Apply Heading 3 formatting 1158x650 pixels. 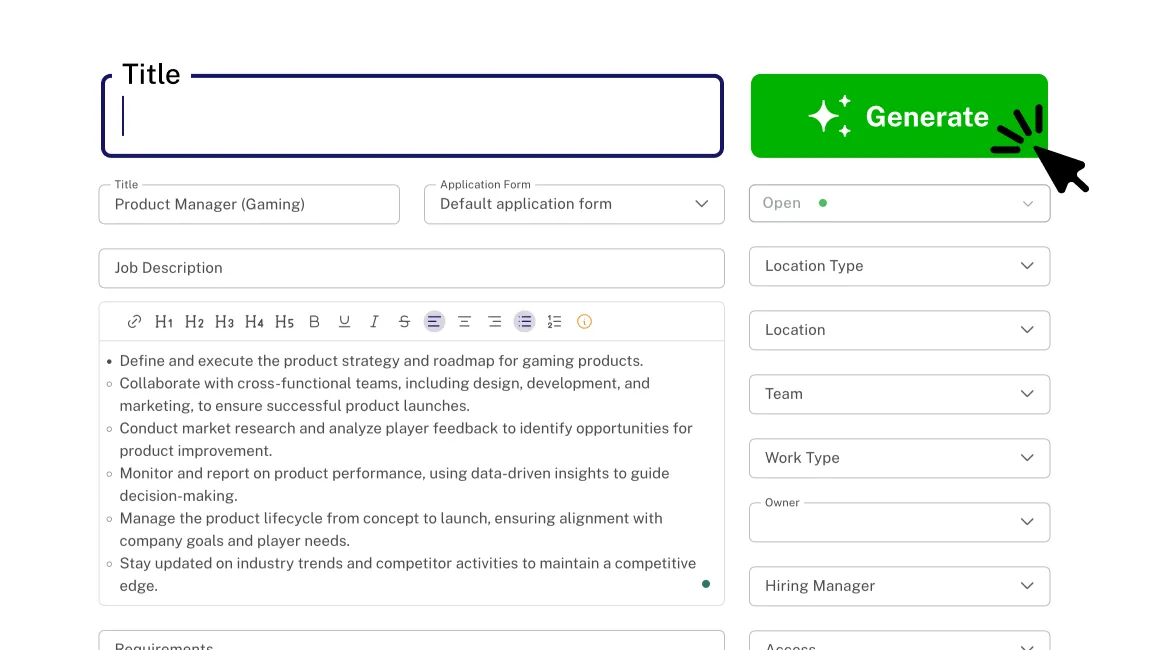[223, 321]
